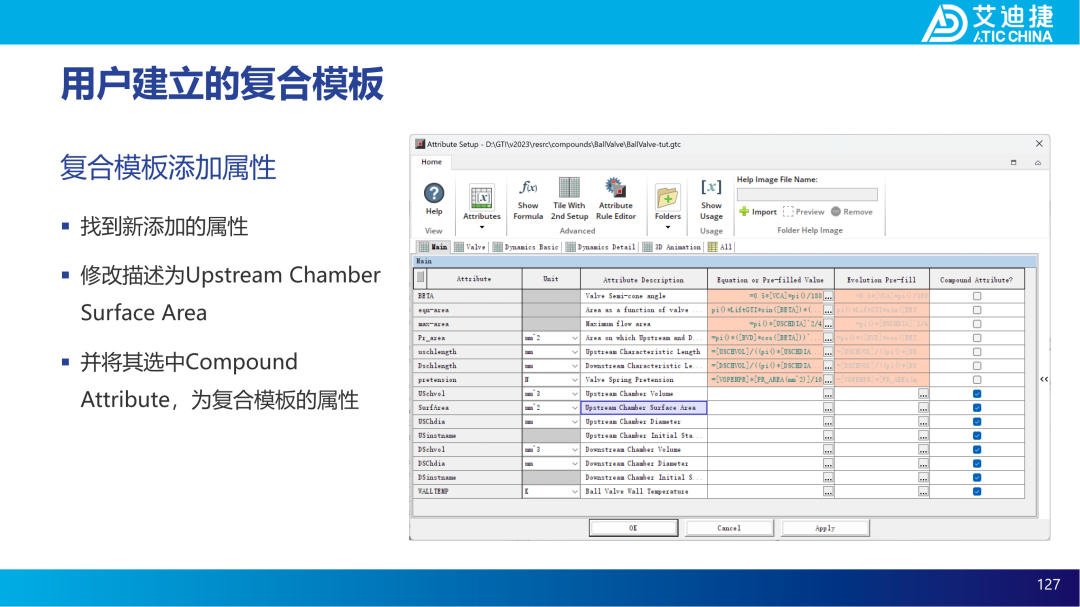Click the Preview help image button
The height and width of the screenshot is (607, 1080).
(803, 212)
